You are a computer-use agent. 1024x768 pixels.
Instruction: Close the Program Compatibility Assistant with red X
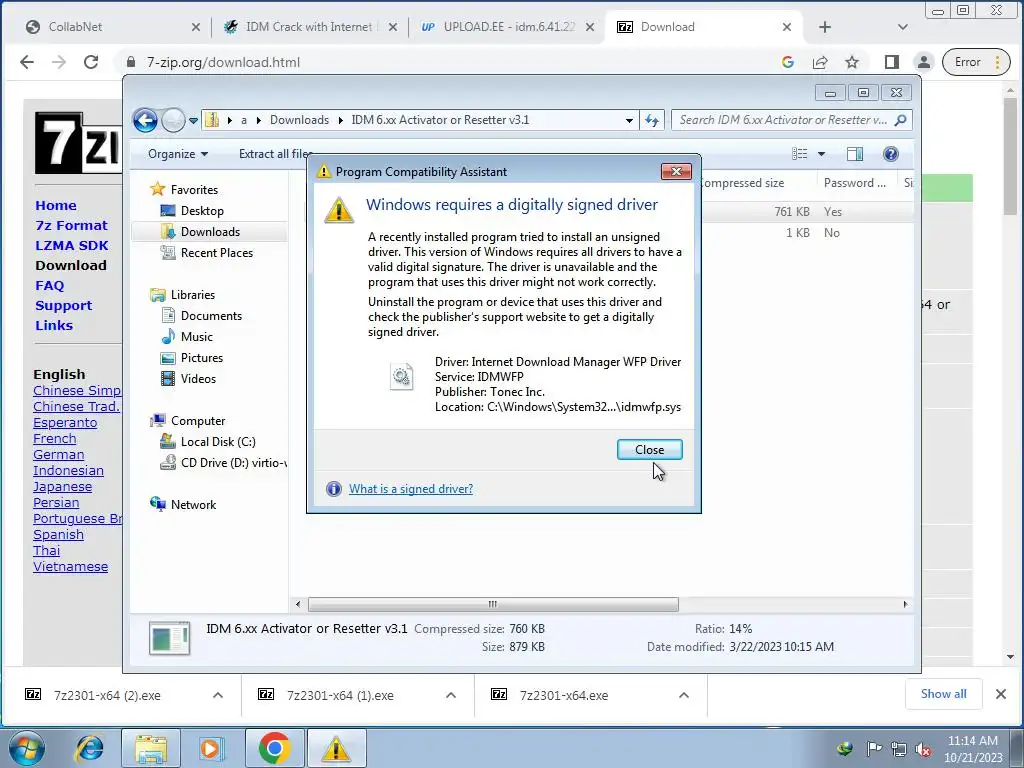tap(676, 171)
